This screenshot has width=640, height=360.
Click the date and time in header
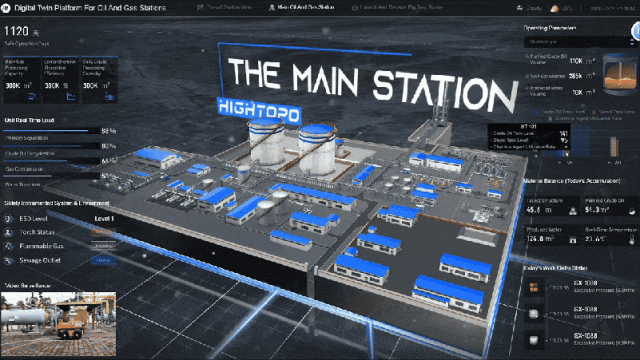[x=612, y=8]
